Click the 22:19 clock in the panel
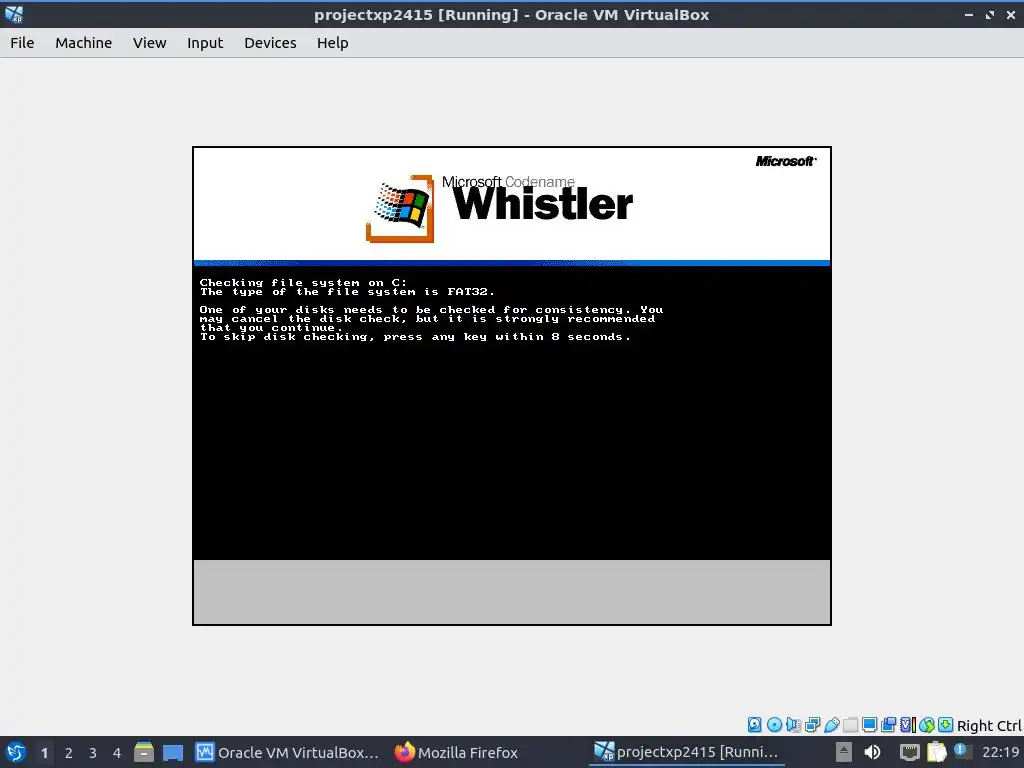Image resolution: width=1024 pixels, height=768 pixels. pyautogui.click(x=1000, y=753)
